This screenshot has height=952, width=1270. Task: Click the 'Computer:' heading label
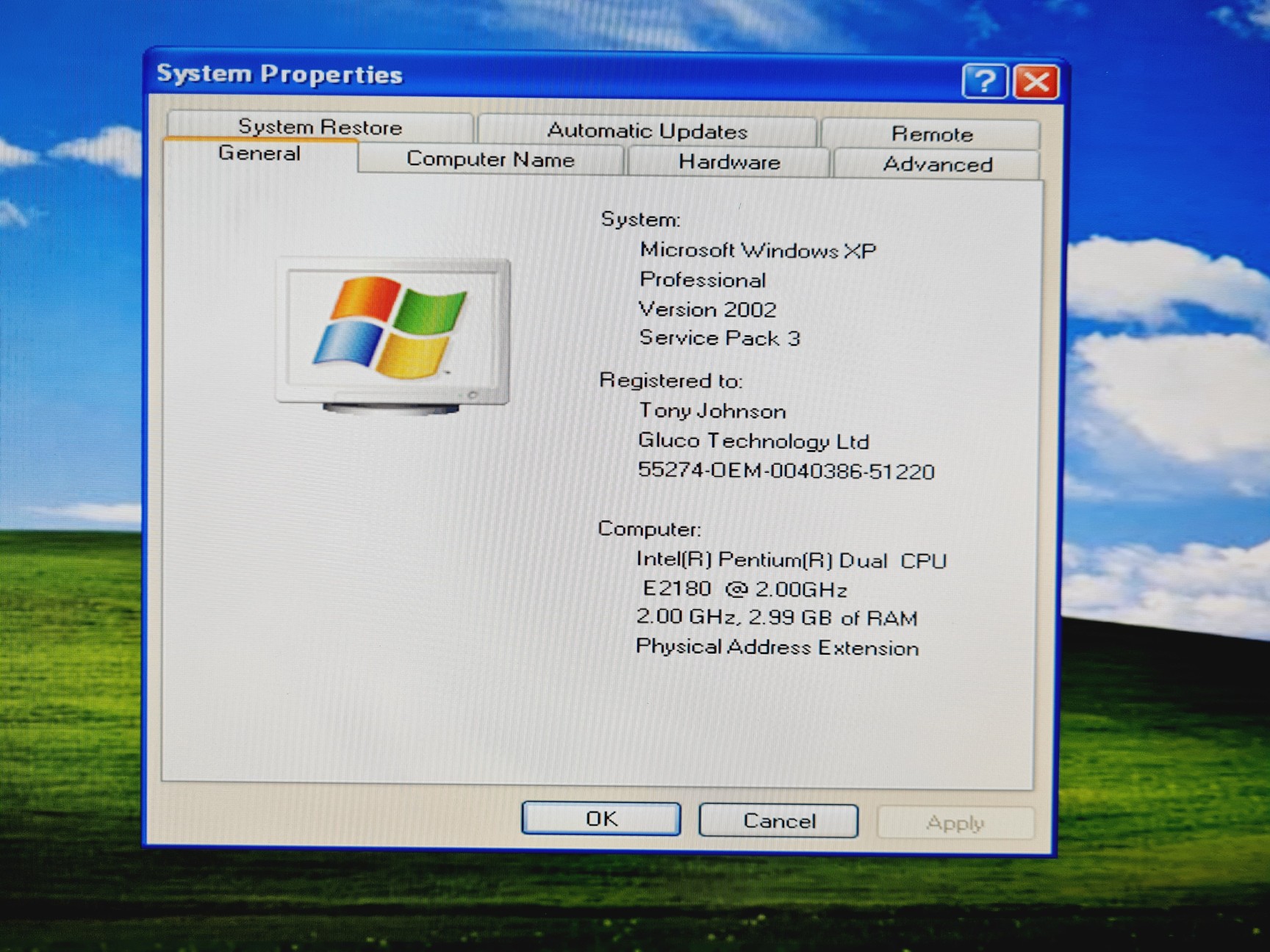click(x=649, y=529)
